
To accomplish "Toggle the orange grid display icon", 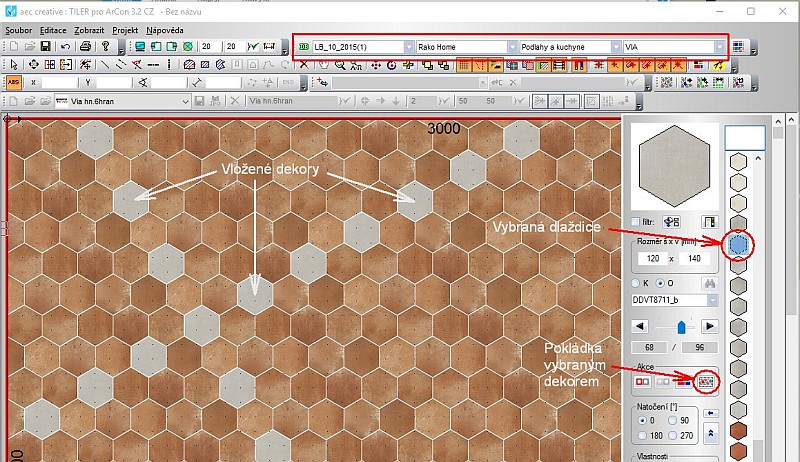I will click(463, 65).
